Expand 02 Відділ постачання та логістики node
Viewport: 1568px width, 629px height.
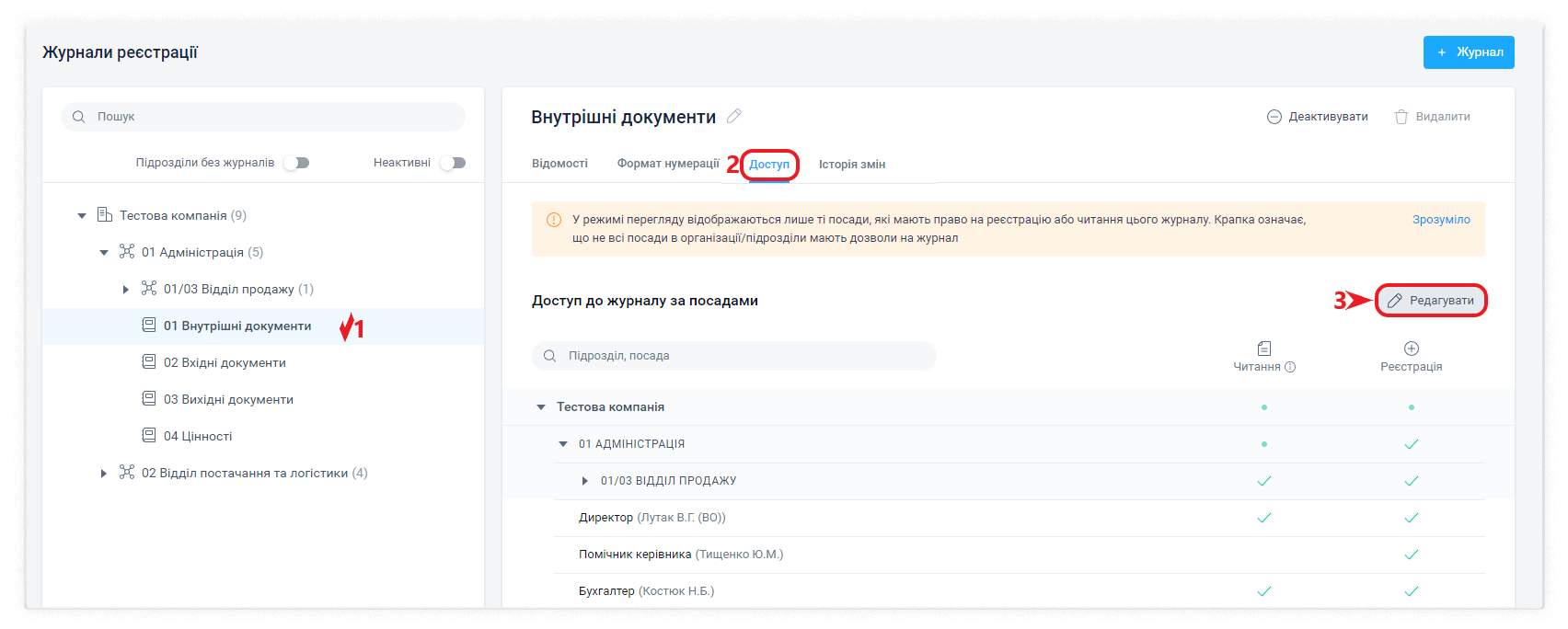[104, 473]
